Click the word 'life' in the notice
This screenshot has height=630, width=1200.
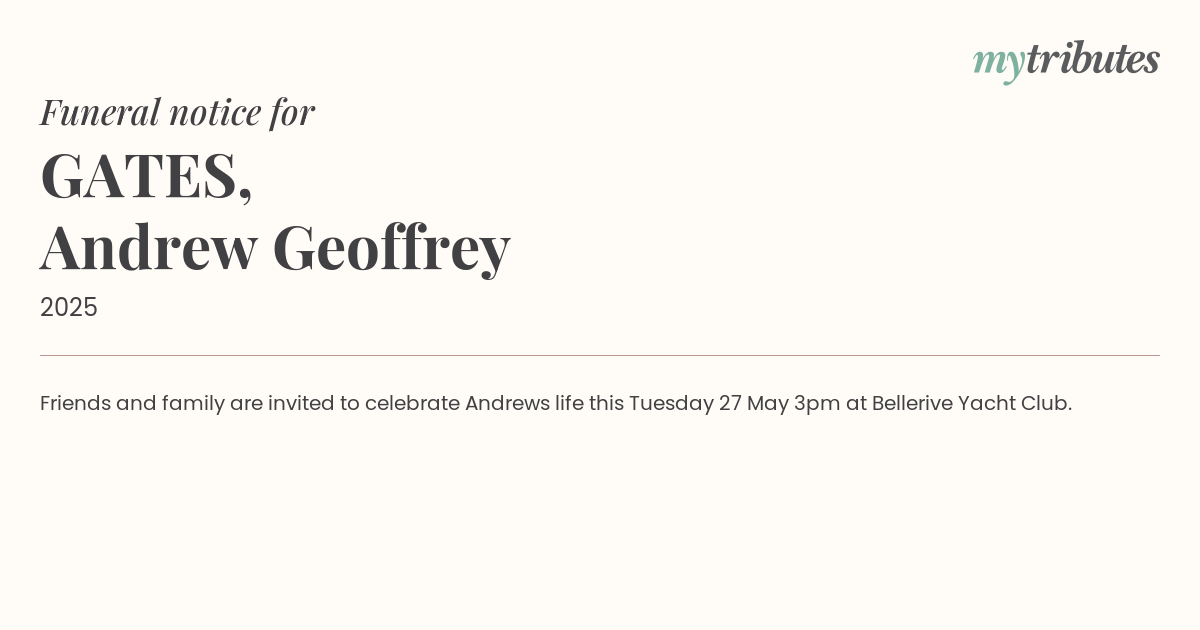pos(569,403)
